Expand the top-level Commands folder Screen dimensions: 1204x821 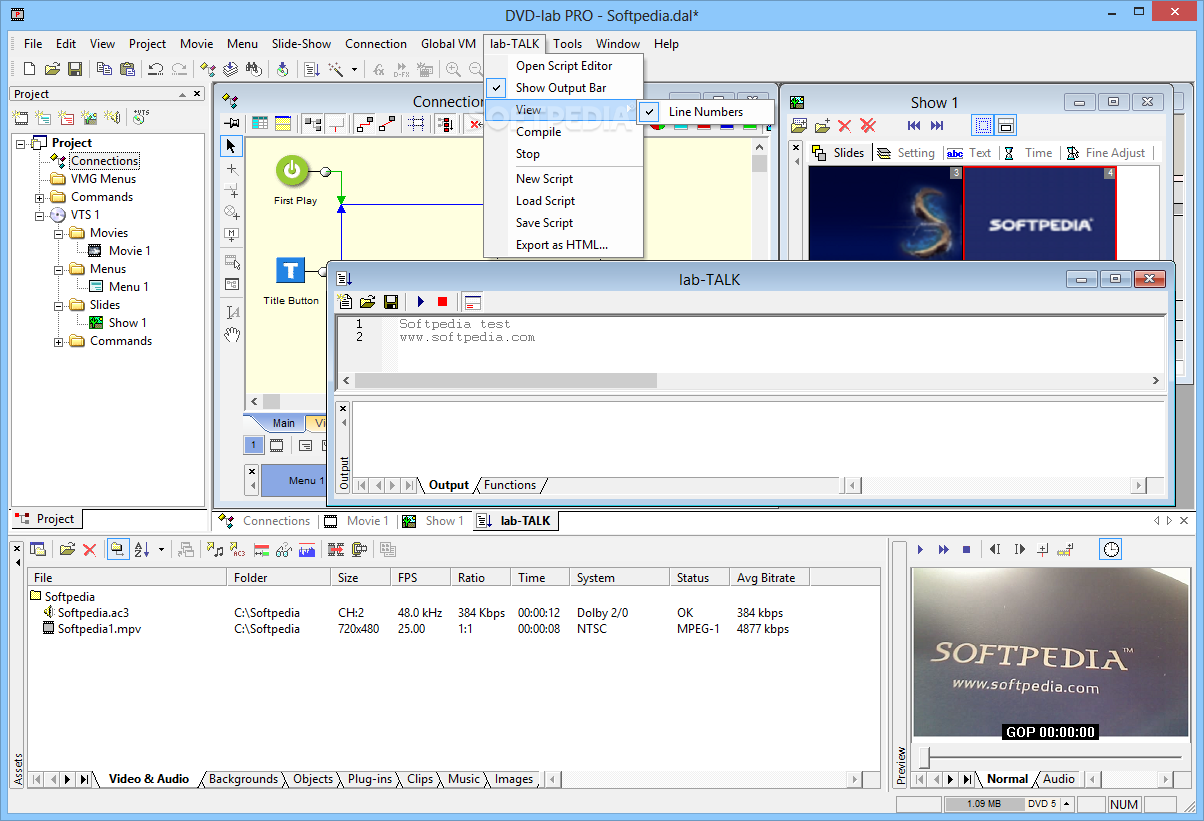pyautogui.click(x=40, y=197)
